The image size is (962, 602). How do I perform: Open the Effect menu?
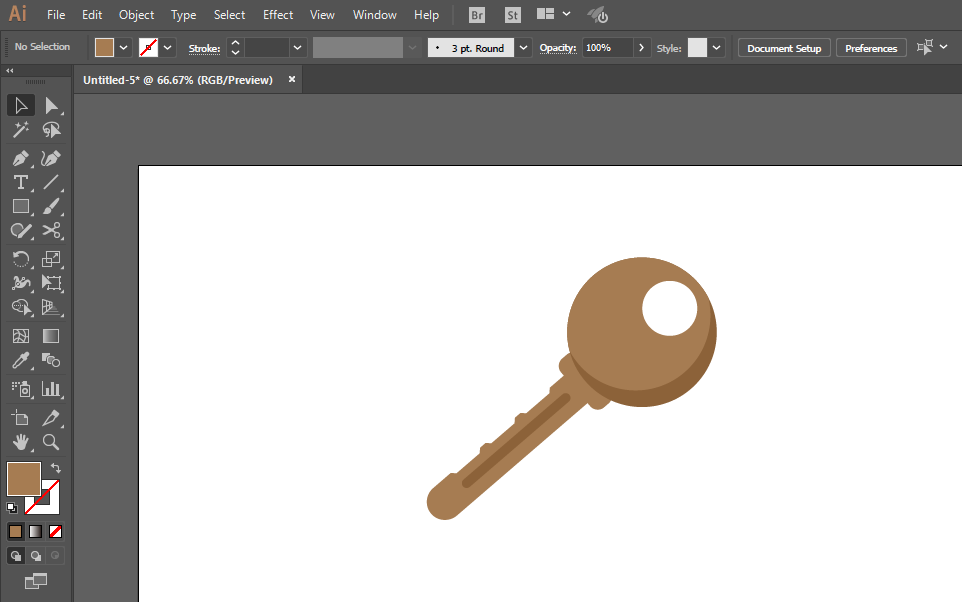[x=278, y=15]
